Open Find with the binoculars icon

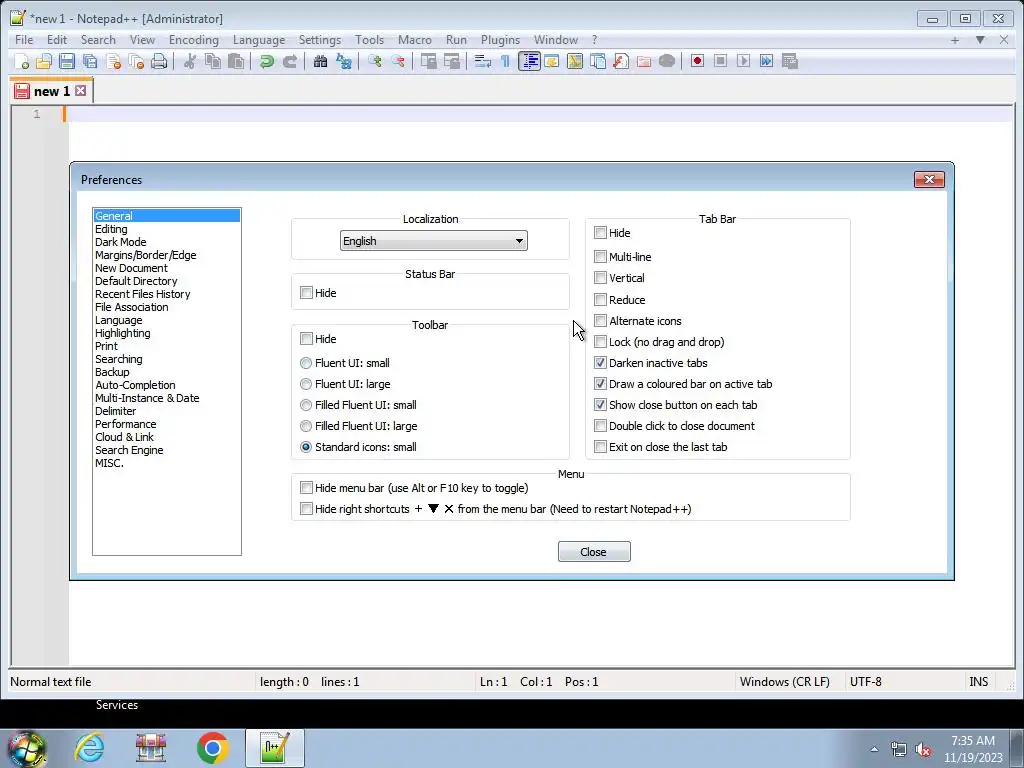coord(320,61)
